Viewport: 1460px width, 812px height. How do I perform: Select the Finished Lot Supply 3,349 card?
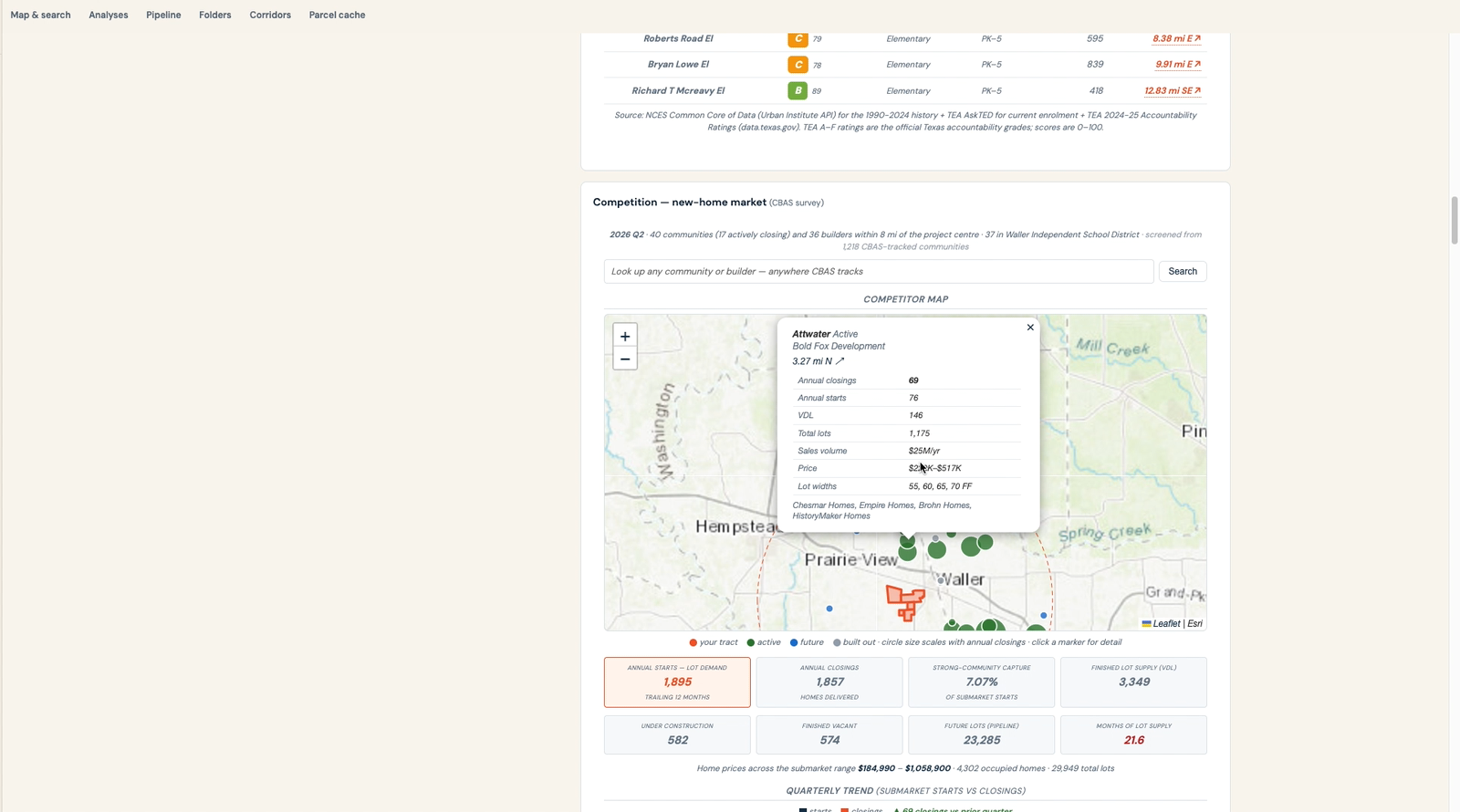pos(1133,682)
